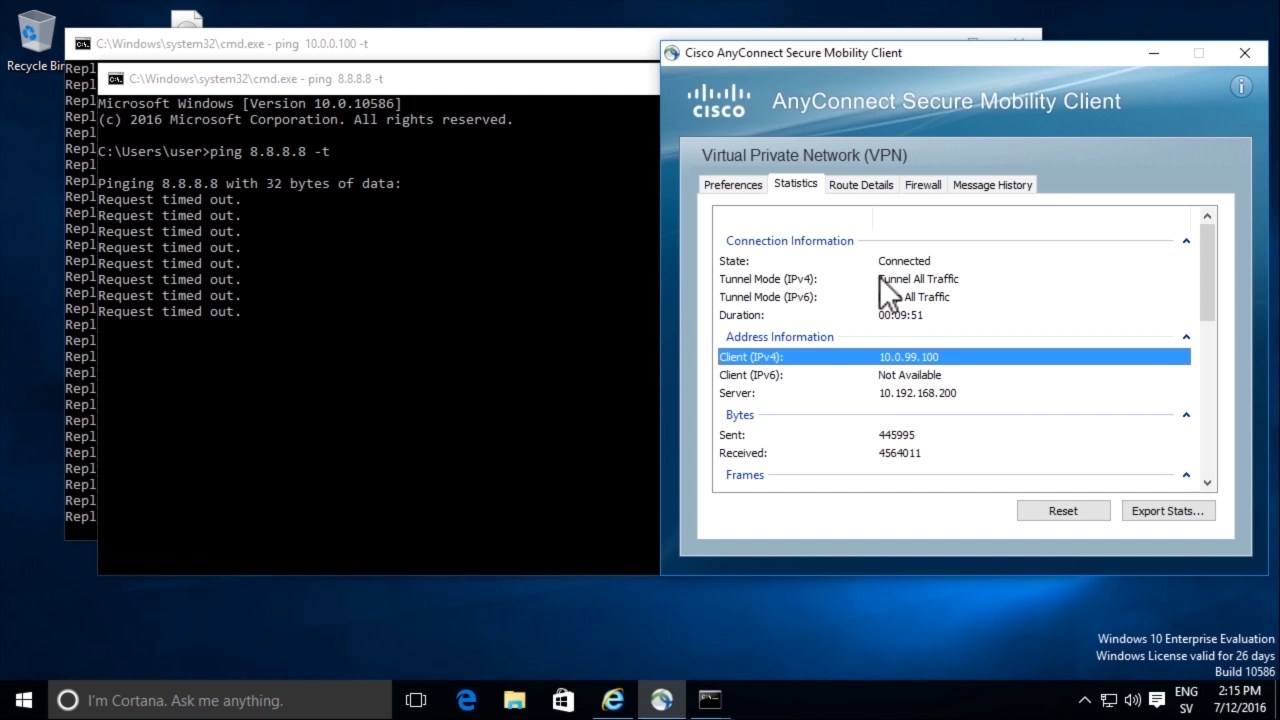The image size is (1280, 720).
Task: Select the Client (IPv4) row
Action: tap(954, 357)
